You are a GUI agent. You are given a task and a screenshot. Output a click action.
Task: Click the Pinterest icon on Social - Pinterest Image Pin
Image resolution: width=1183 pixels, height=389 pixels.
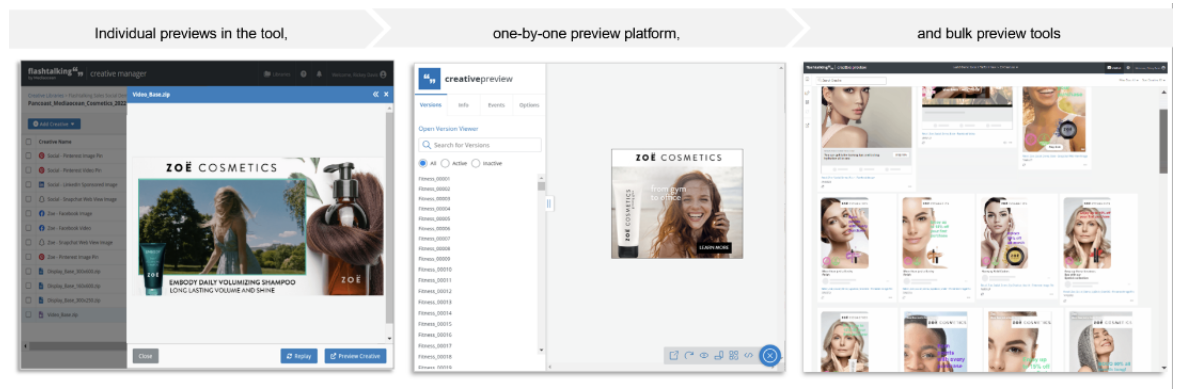(41, 155)
